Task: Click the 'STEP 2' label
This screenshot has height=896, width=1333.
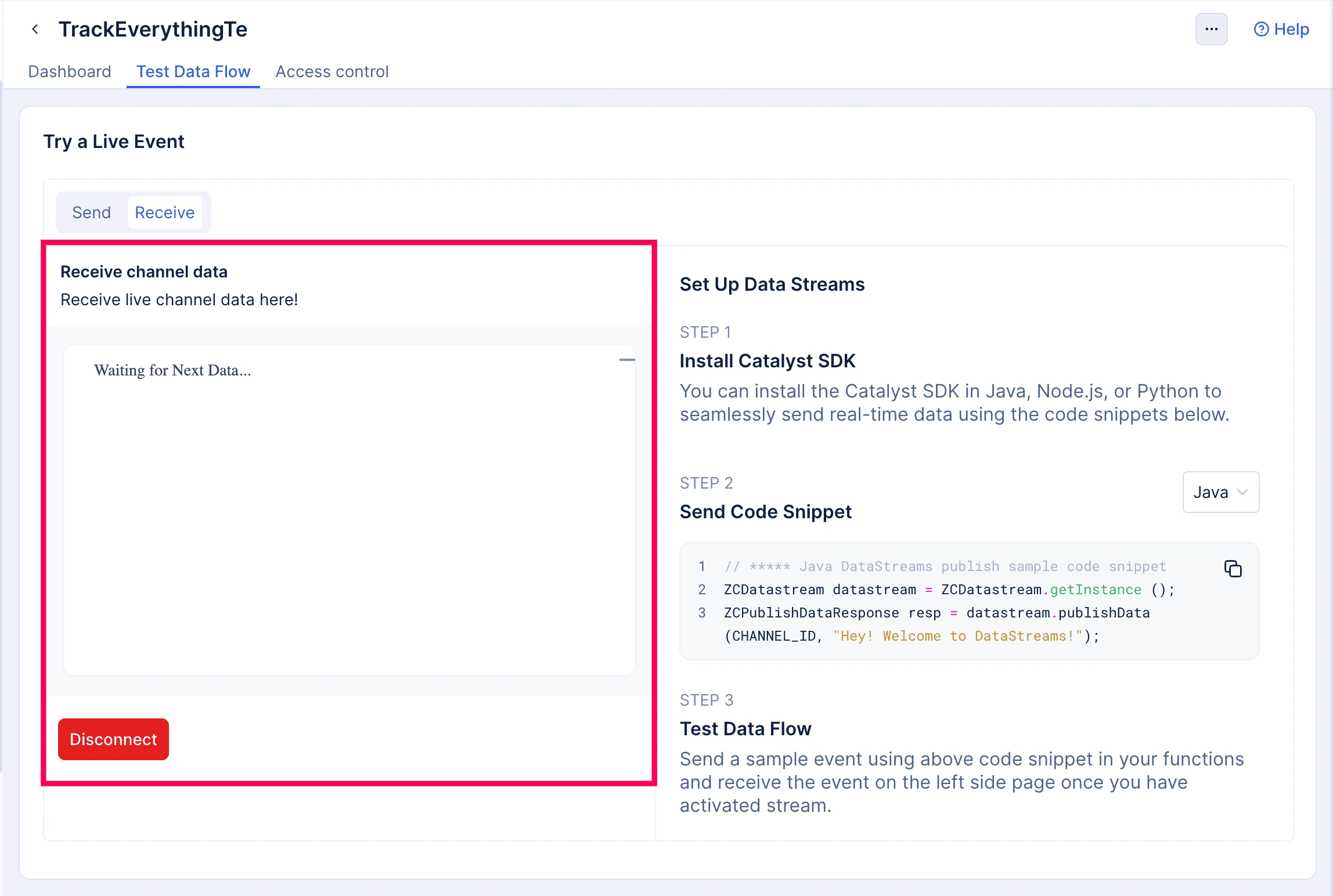Action: coord(707,483)
